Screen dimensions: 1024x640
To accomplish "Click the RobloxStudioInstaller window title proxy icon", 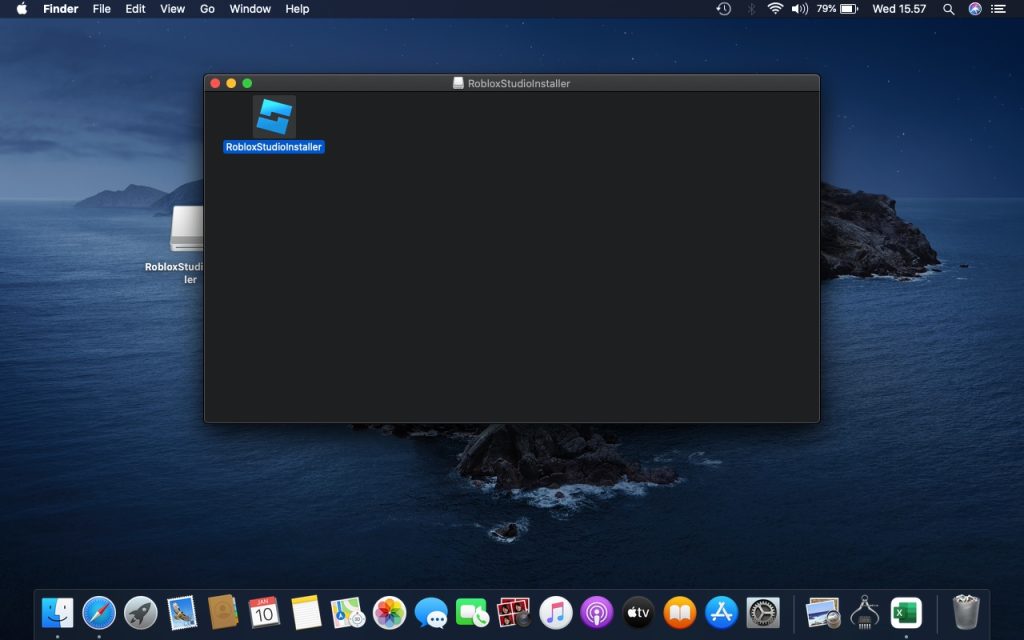I will (x=458, y=83).
